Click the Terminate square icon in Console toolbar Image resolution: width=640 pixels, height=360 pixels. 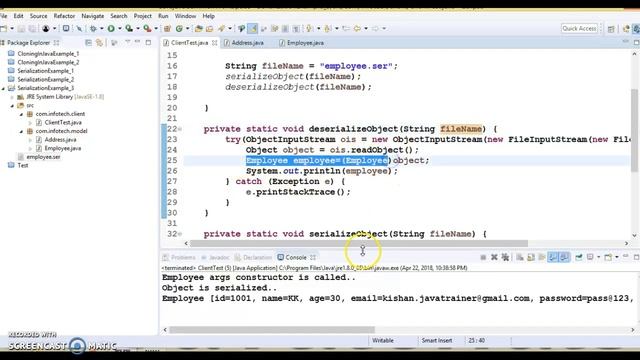pos(483,257)
